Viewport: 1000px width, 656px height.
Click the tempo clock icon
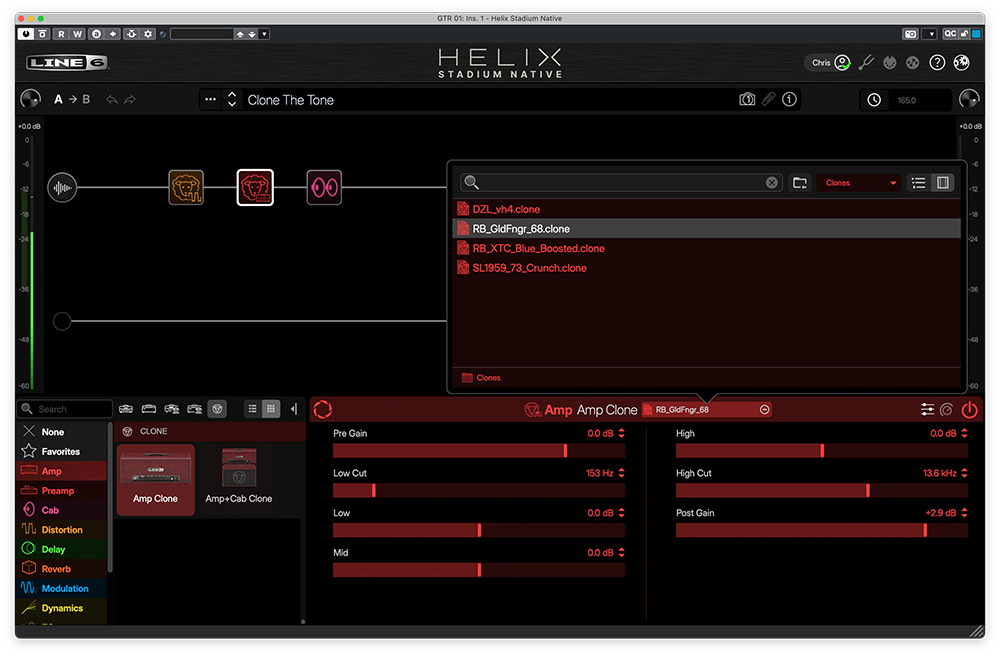(x=874, y=100)
